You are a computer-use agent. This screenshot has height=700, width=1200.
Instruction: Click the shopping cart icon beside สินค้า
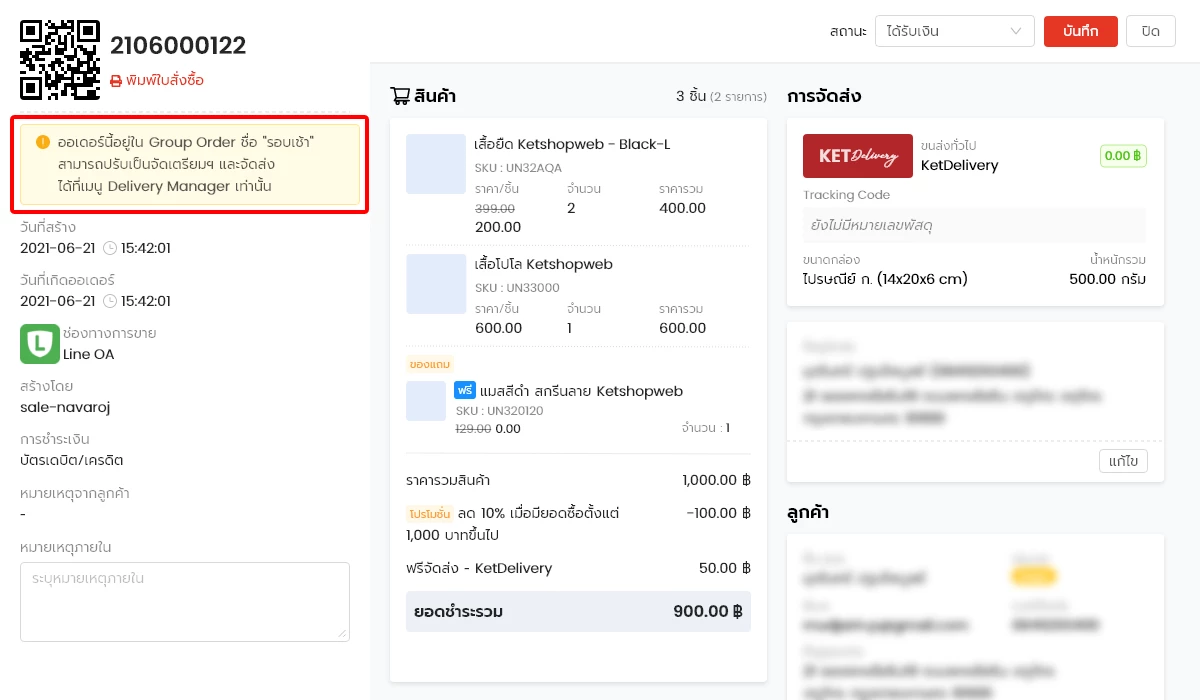[400, 96]
